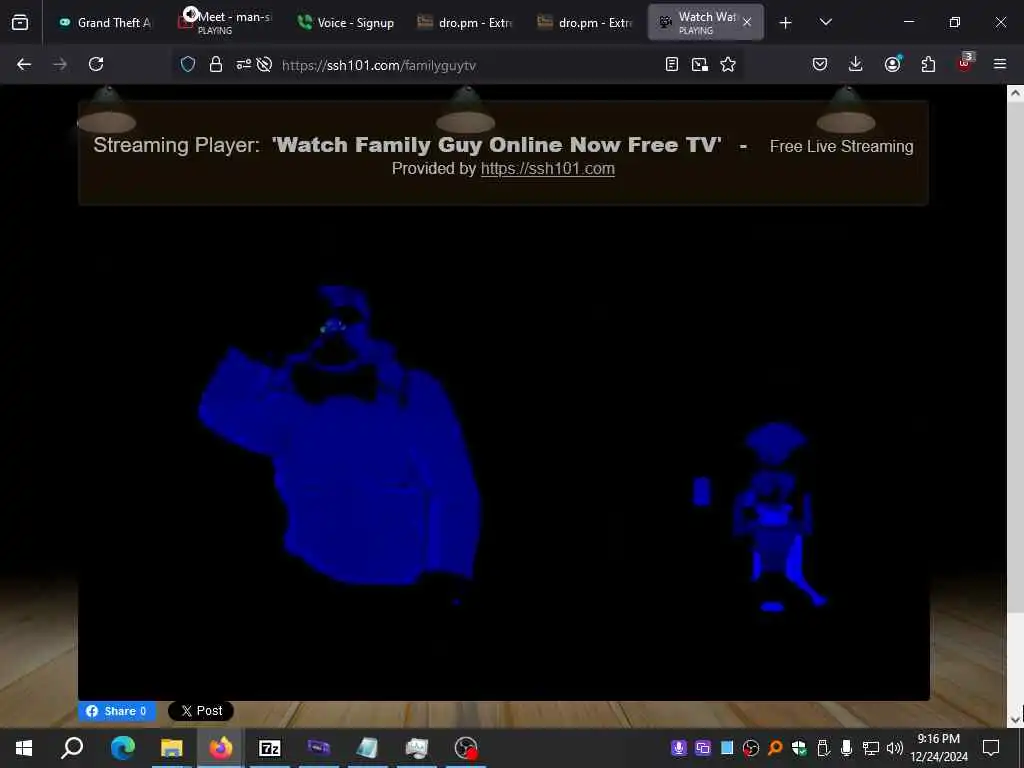Open OBS Studio from the taskbar

[466, 747]
